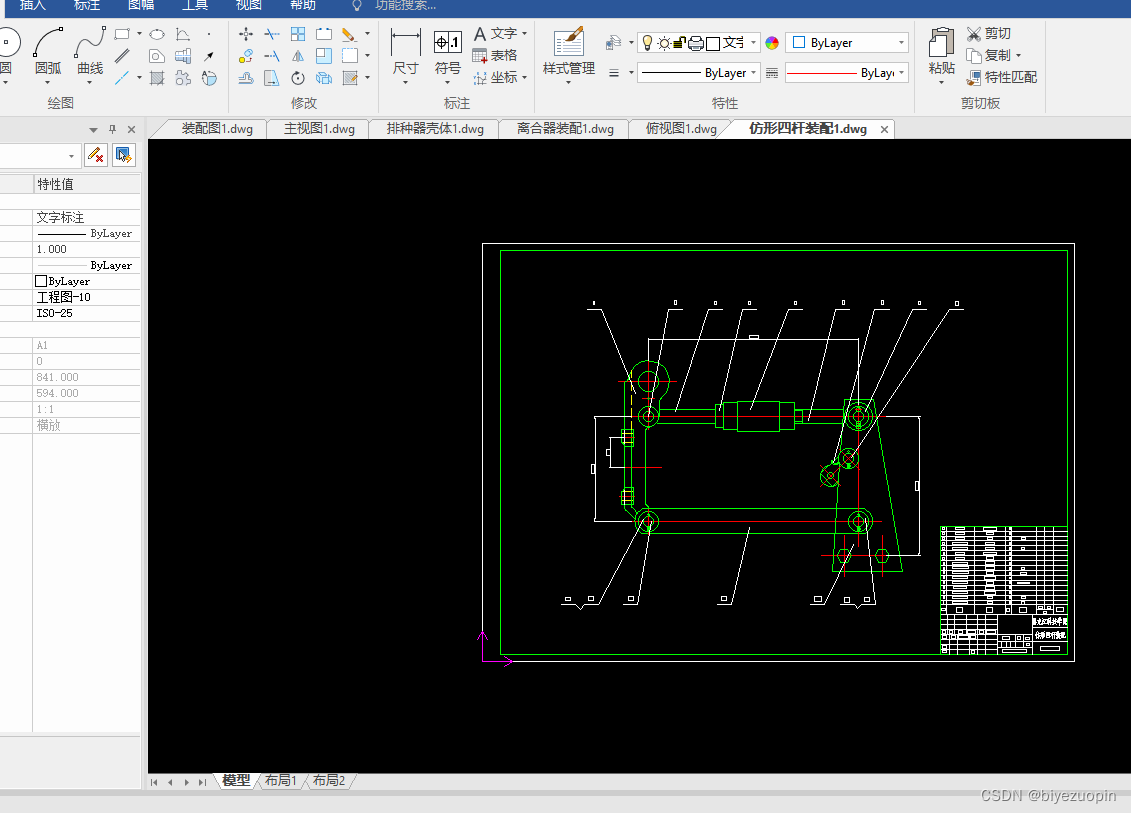Click the line weight settings icon

click(614, 73)
